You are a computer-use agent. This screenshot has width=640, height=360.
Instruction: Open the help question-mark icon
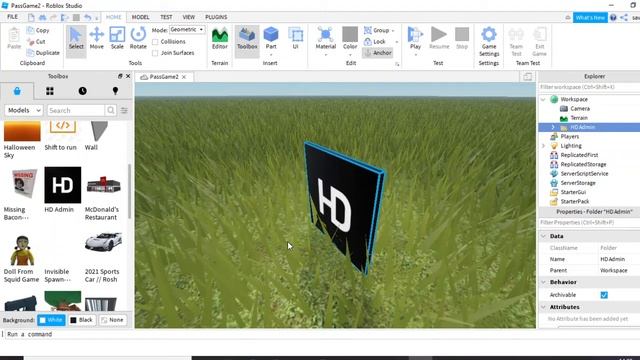click(x=613, y=18)
